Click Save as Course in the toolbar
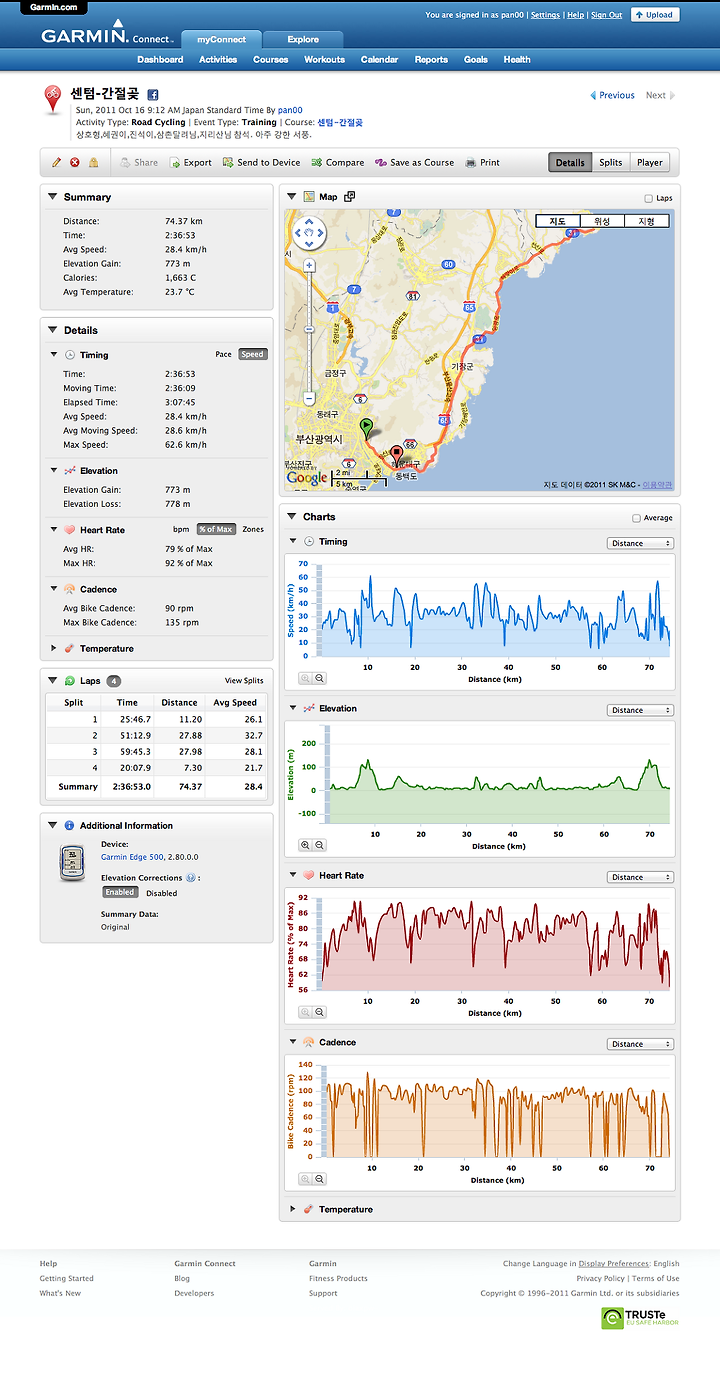The width and height of the screenshot is (720, 1382). [x=415, y=163]
